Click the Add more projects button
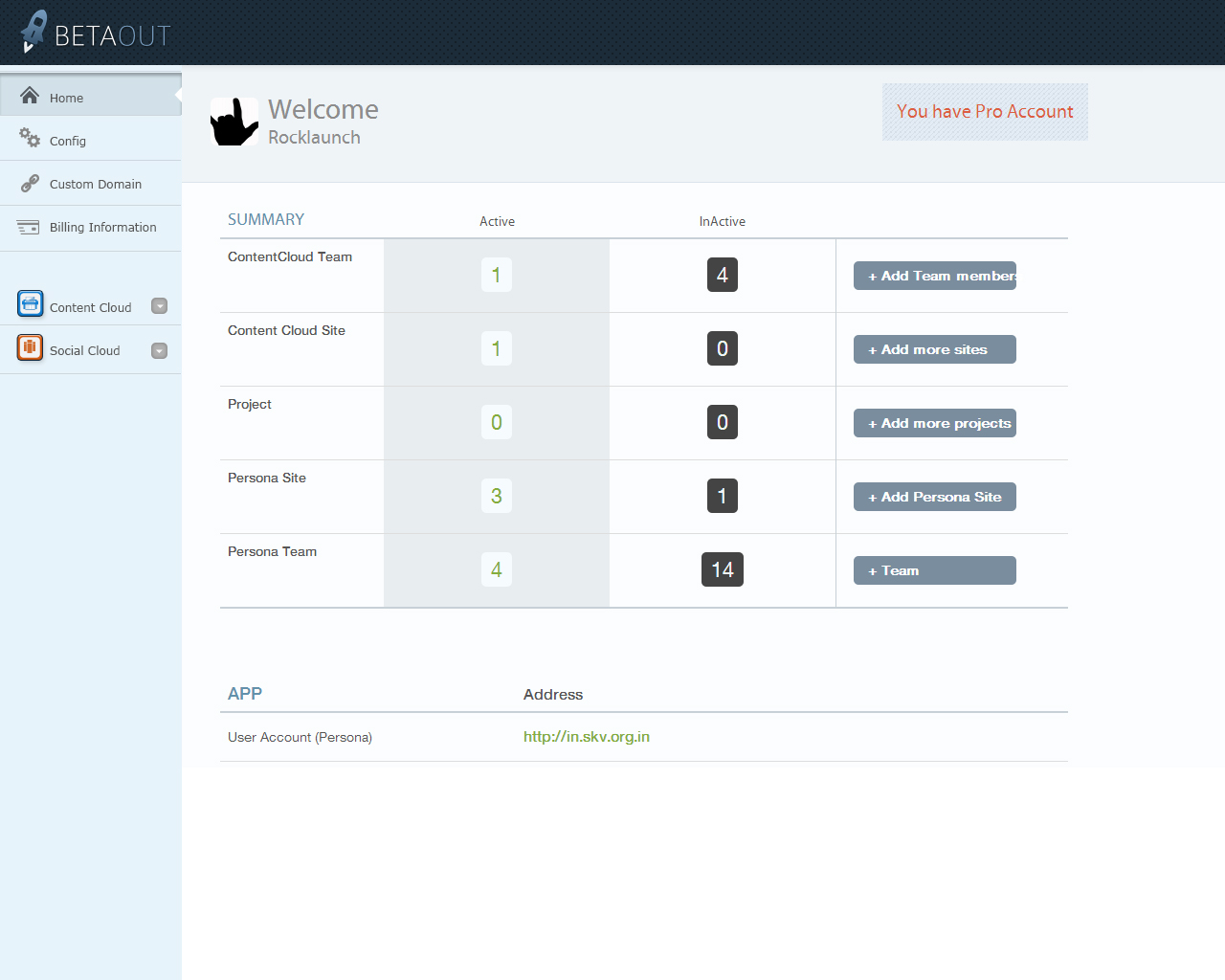Viewport: 1225px width, 980px height. pyautogui.click(x=935, y=423)
